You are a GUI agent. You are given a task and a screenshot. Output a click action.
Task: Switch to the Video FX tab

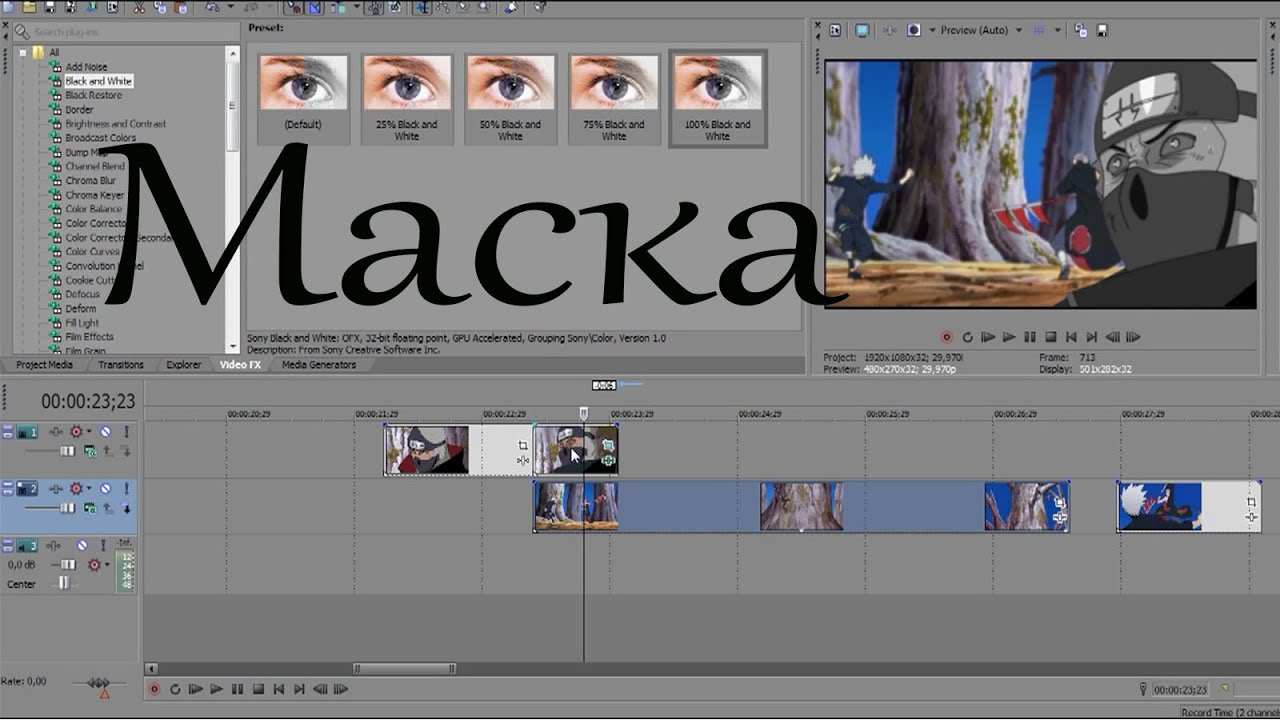[x=240, y=365]
